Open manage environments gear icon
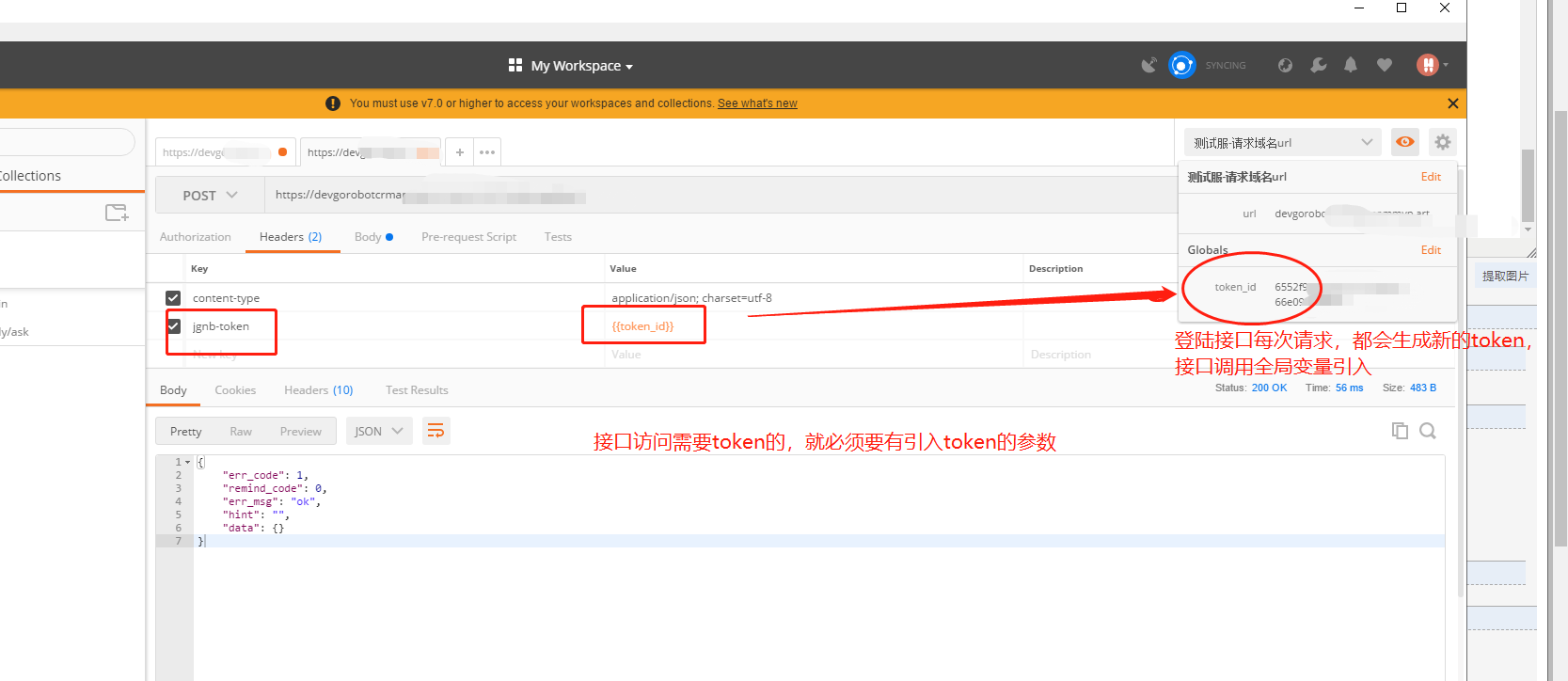This screenshot has width=1568, height=681. pos(1443,142)
